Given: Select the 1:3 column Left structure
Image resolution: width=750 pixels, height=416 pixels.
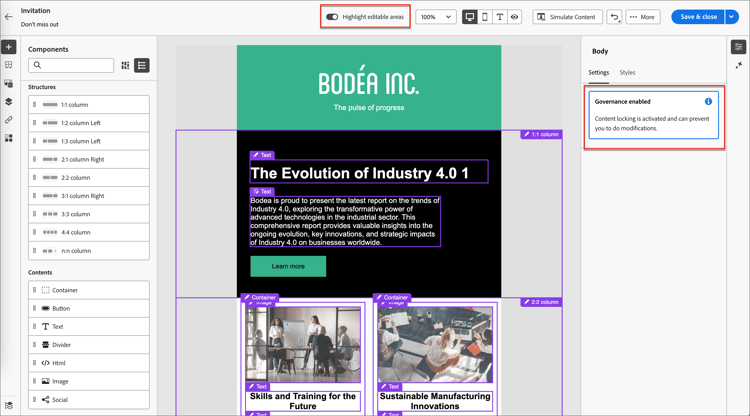Looking at the screenshot, I should point(89,141).
